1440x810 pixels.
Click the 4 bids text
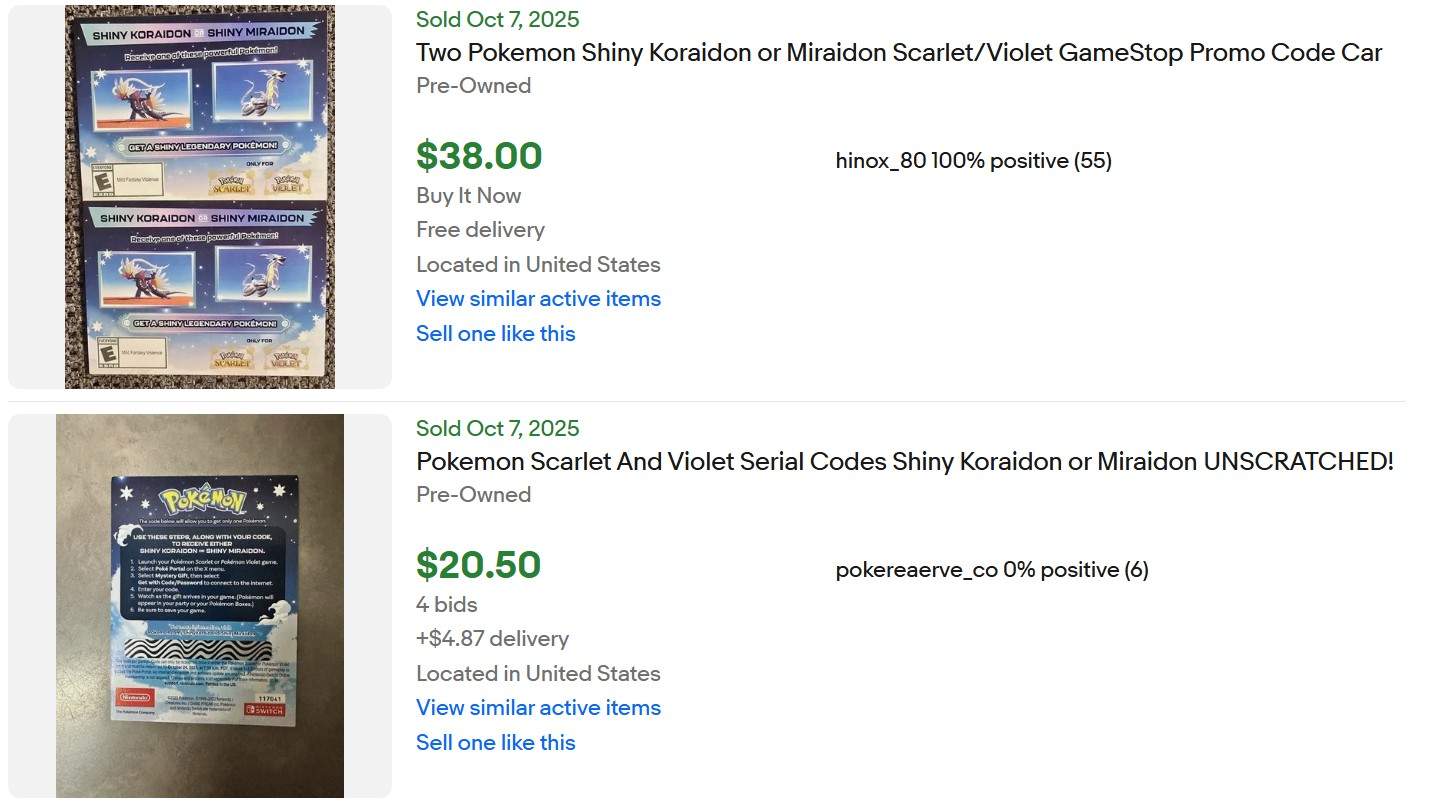[446, 604]
